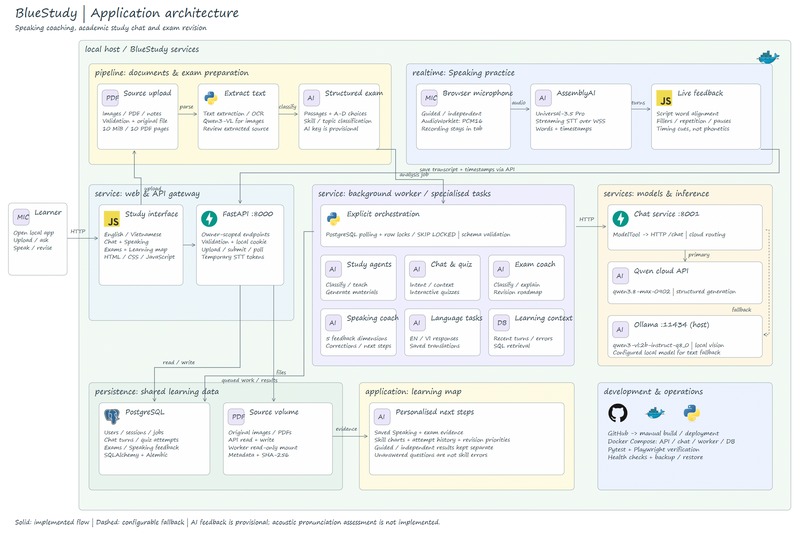This screenshot has width=806, height=537.
Task: Click the 'analysis job' label
Action: [414, 175]
